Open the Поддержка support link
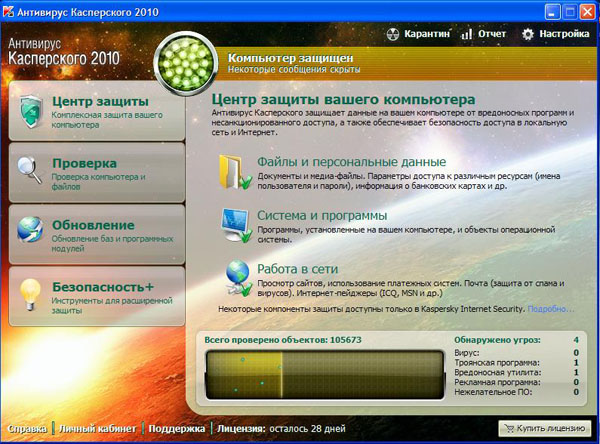 (176, 429)
